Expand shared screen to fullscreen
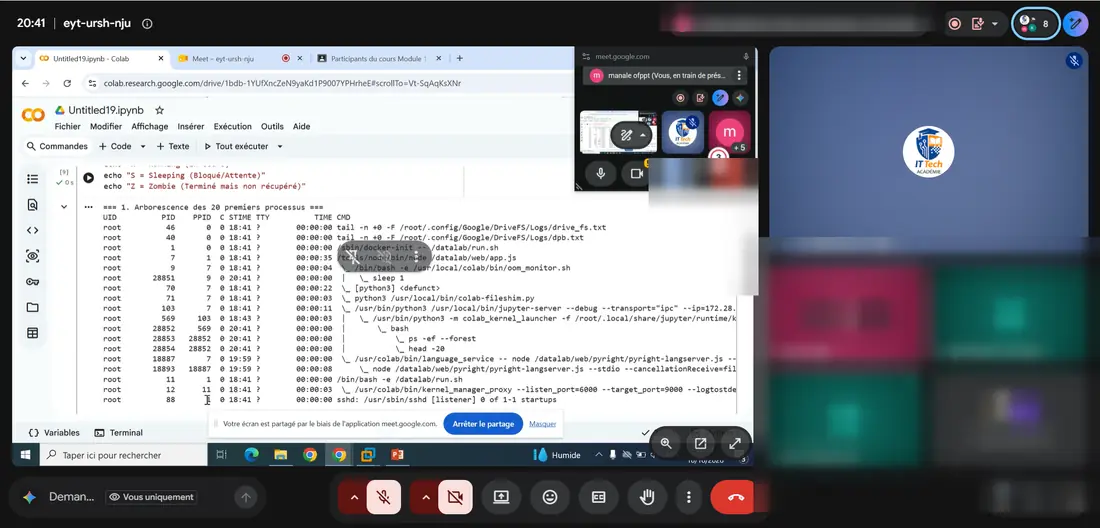The image size is (1100, 528). coord(735,443)
